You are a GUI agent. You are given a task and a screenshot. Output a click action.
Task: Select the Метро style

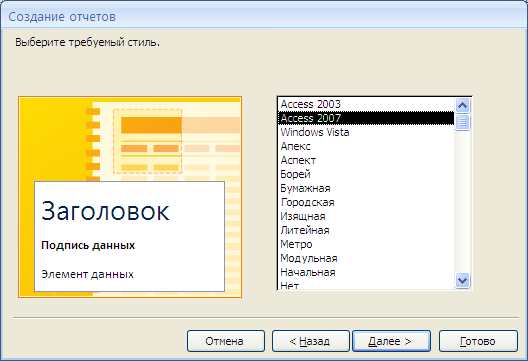(x=366, y=244)
